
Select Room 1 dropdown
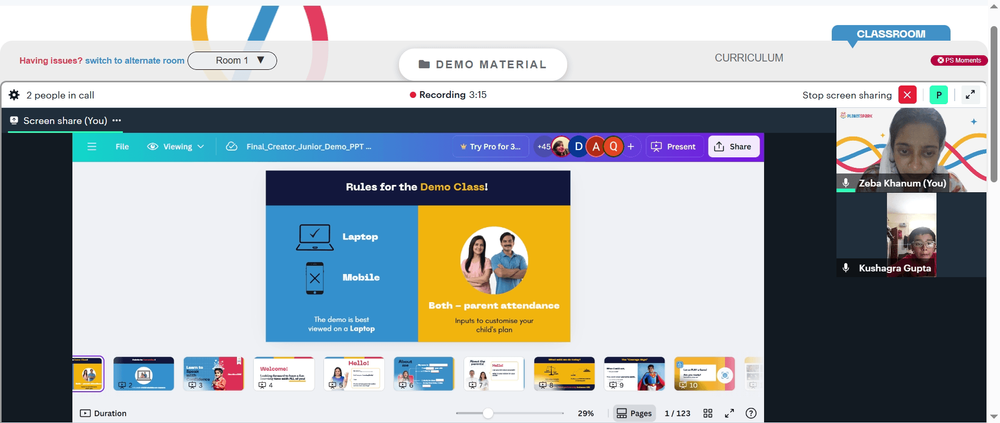[232, 61]
